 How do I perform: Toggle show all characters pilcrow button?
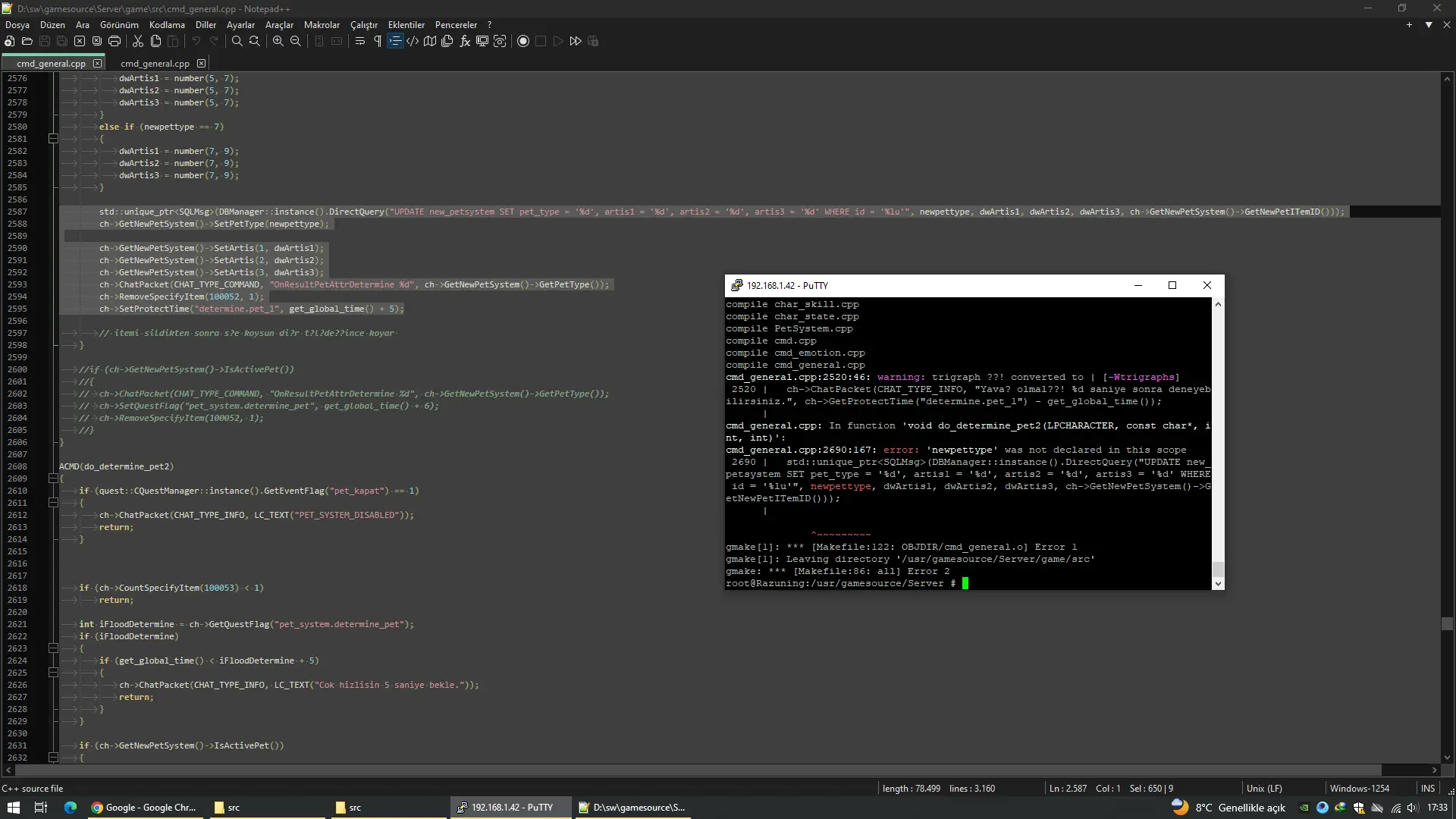[378, 41]
